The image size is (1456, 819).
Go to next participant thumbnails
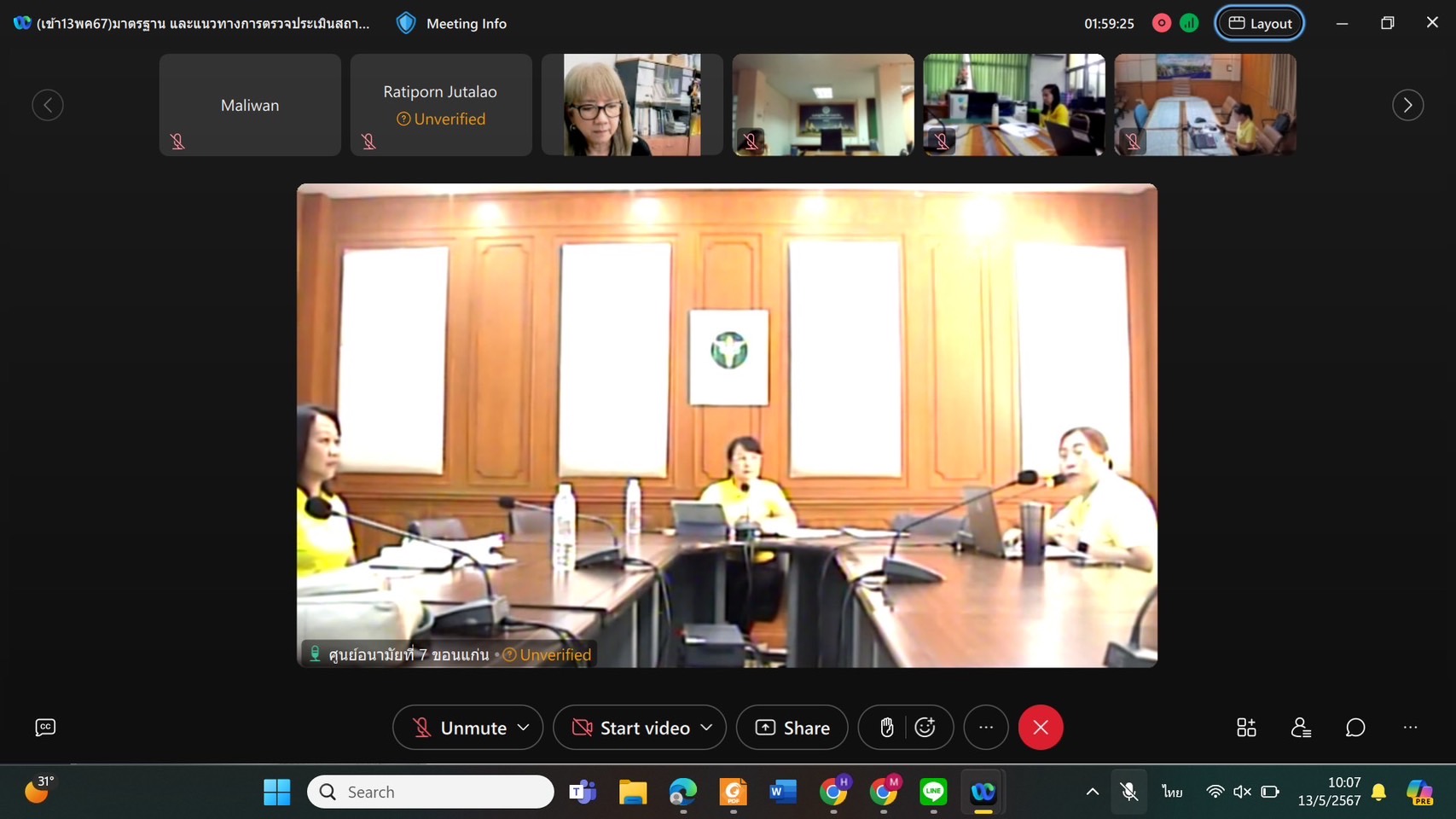click(1407, 105)
